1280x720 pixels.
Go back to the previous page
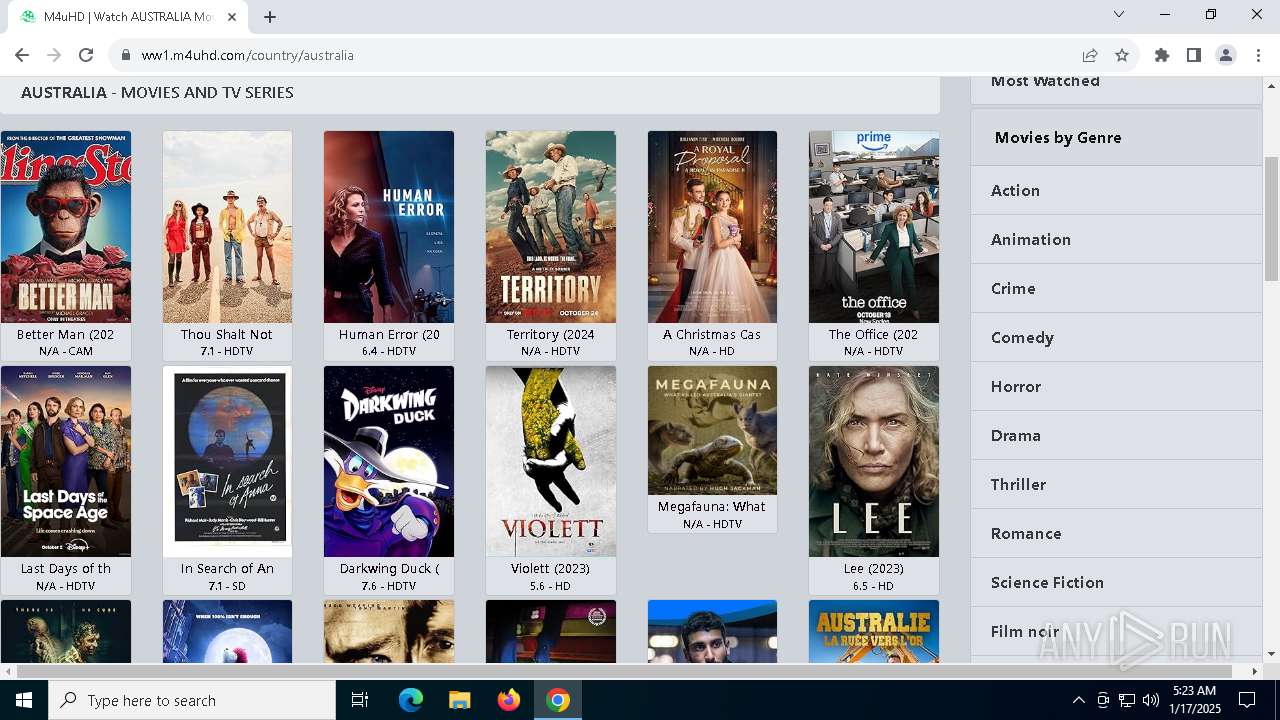[22, 55]
